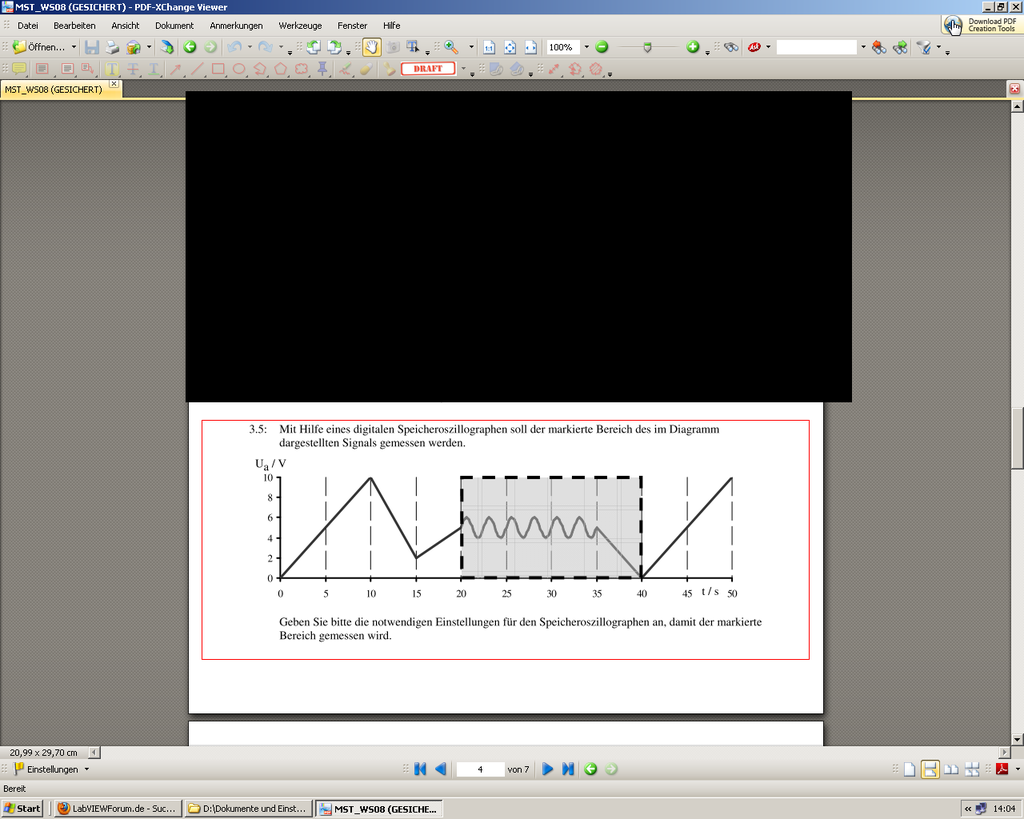Pick the Oval shape tool

pyautogui.click(x=239, y=69)
